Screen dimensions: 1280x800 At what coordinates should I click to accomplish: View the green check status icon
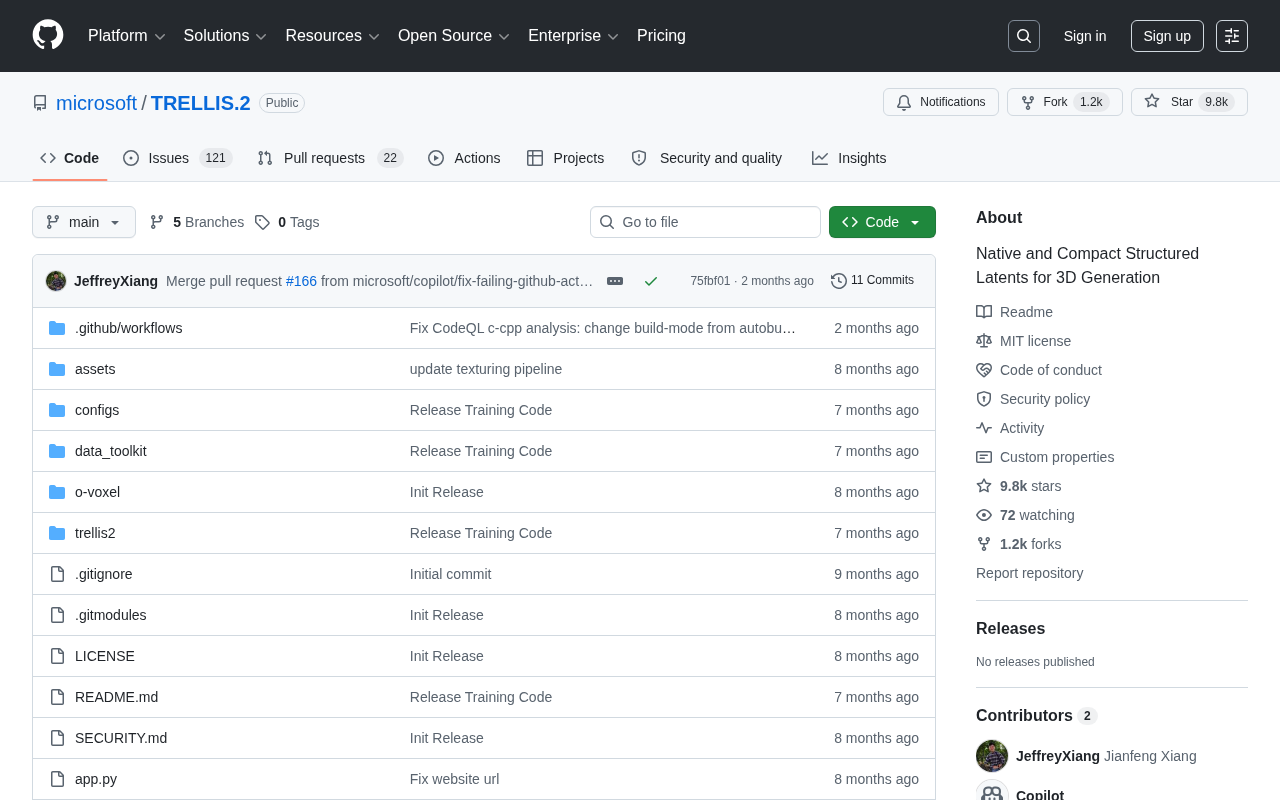pyautogui.click(x=651, y=281)
